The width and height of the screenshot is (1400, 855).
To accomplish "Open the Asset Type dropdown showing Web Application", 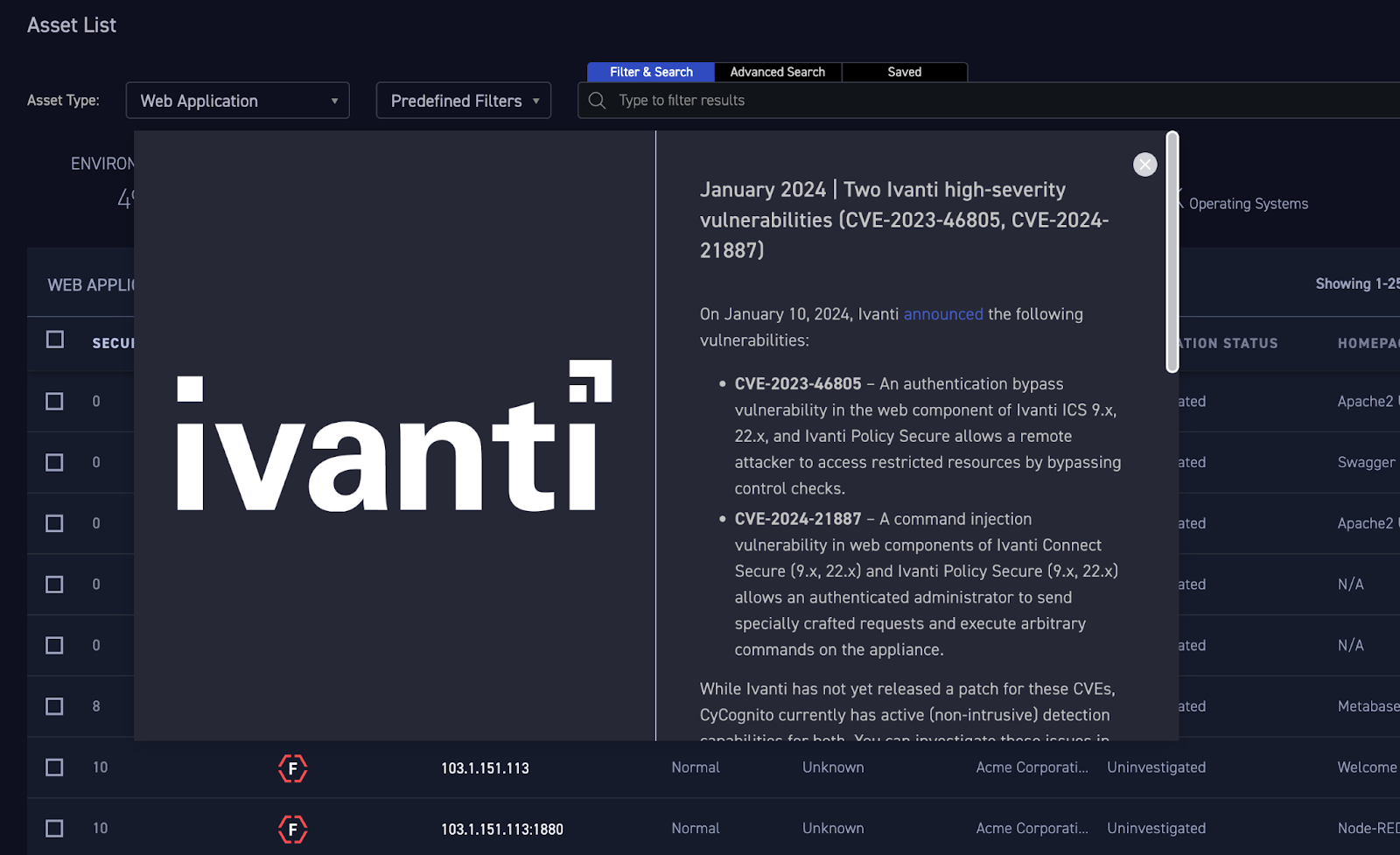I will tap(236, 100).
